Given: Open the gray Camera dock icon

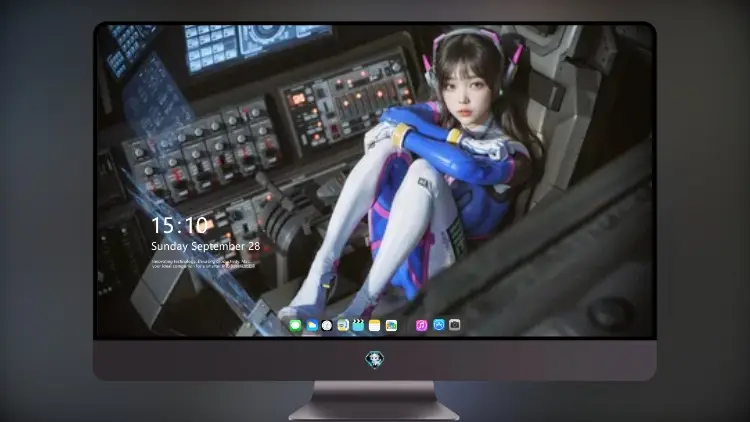Looking at the screenshot, I should click(x=455, y=325).
